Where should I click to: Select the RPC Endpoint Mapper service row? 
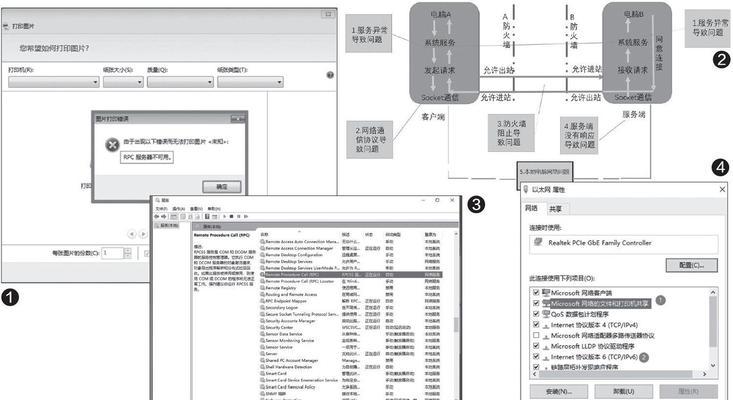350,301
